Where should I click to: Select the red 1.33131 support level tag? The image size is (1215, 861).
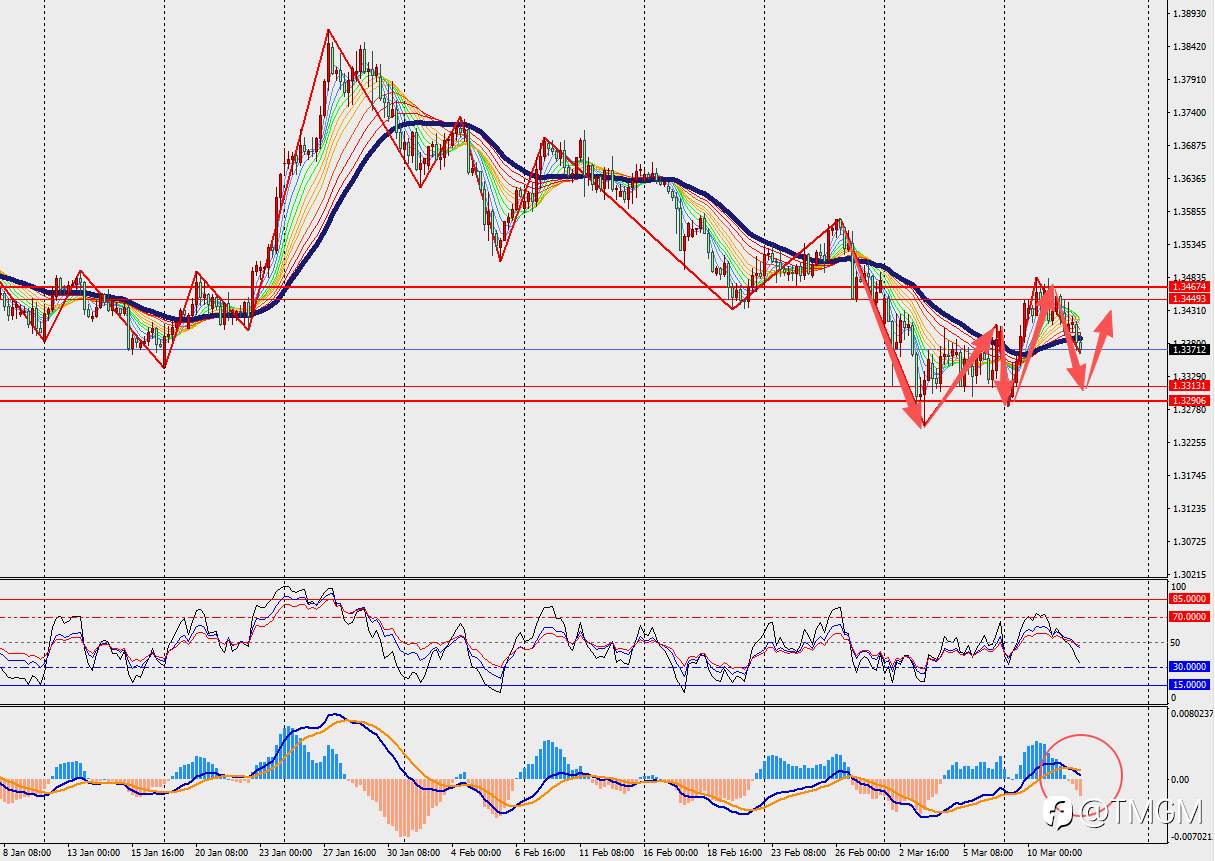click(1190, 386)
